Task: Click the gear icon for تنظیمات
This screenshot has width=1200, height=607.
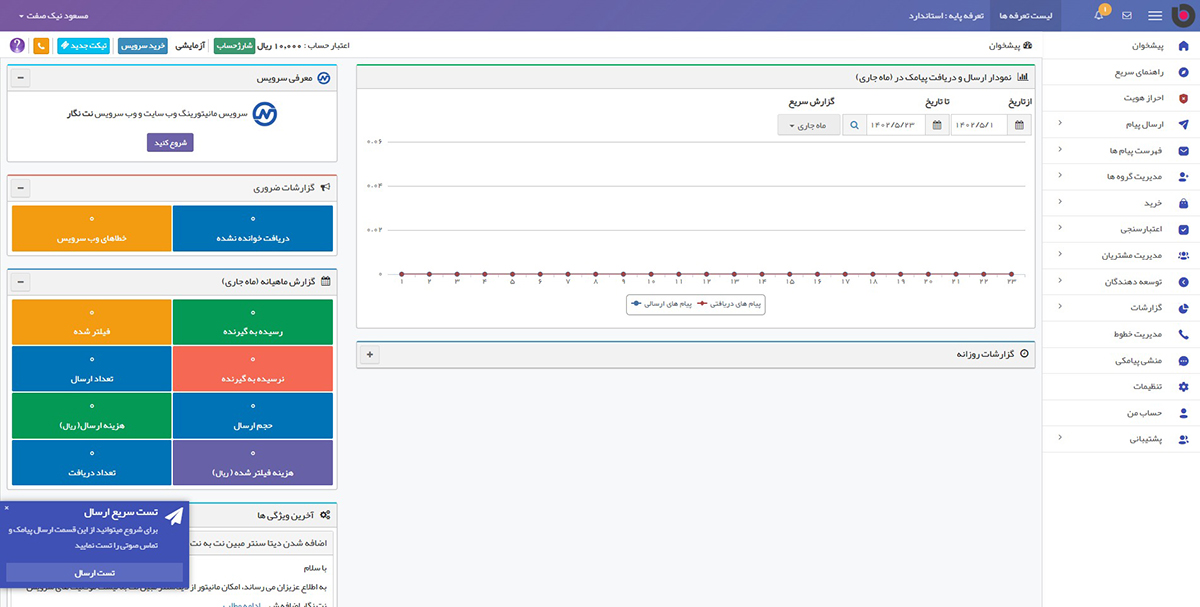Action: tap(1184, 386)
